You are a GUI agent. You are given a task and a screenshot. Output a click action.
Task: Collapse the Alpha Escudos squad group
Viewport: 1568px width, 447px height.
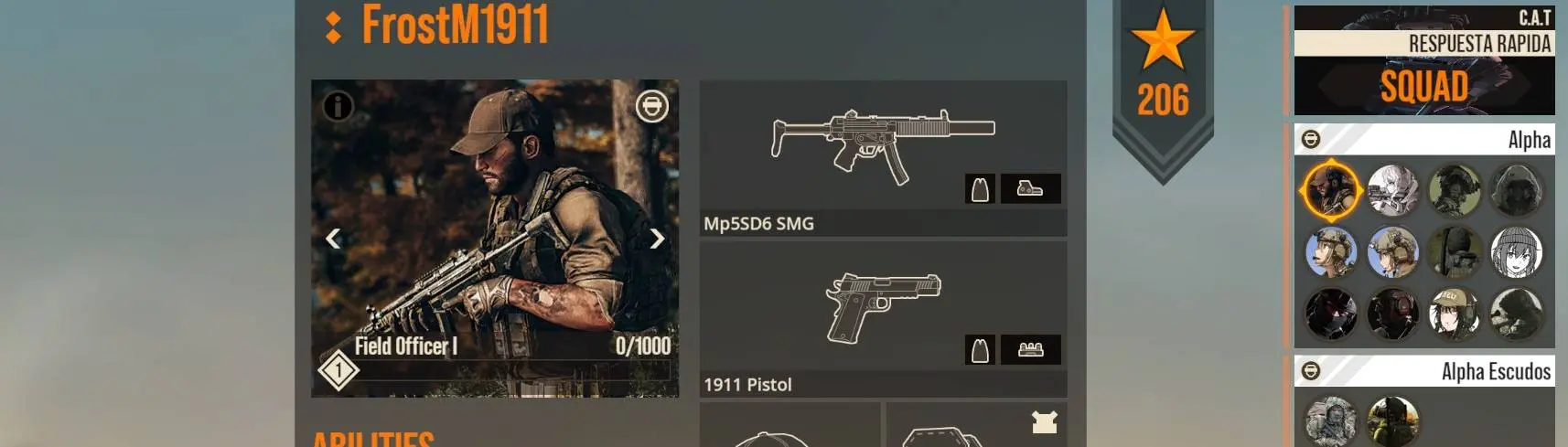click(1311, 370)
